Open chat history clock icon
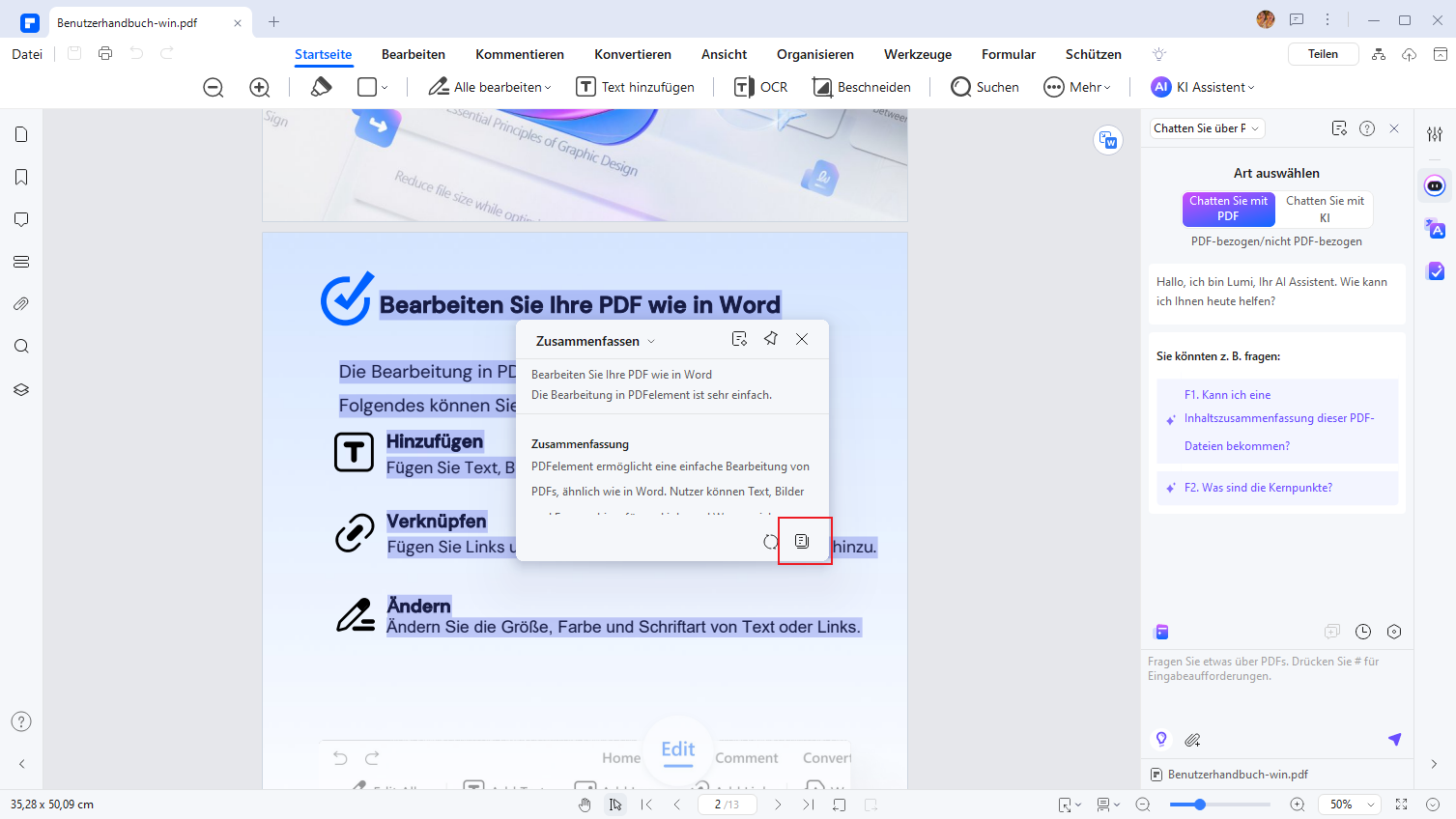1456x819 pixels. tap(1363, 632)
